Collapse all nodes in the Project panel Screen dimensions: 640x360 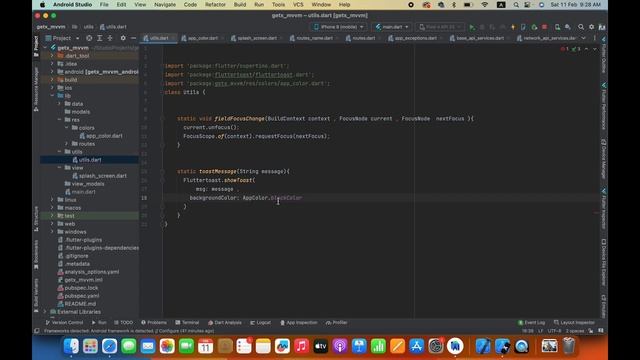point(110,38)
